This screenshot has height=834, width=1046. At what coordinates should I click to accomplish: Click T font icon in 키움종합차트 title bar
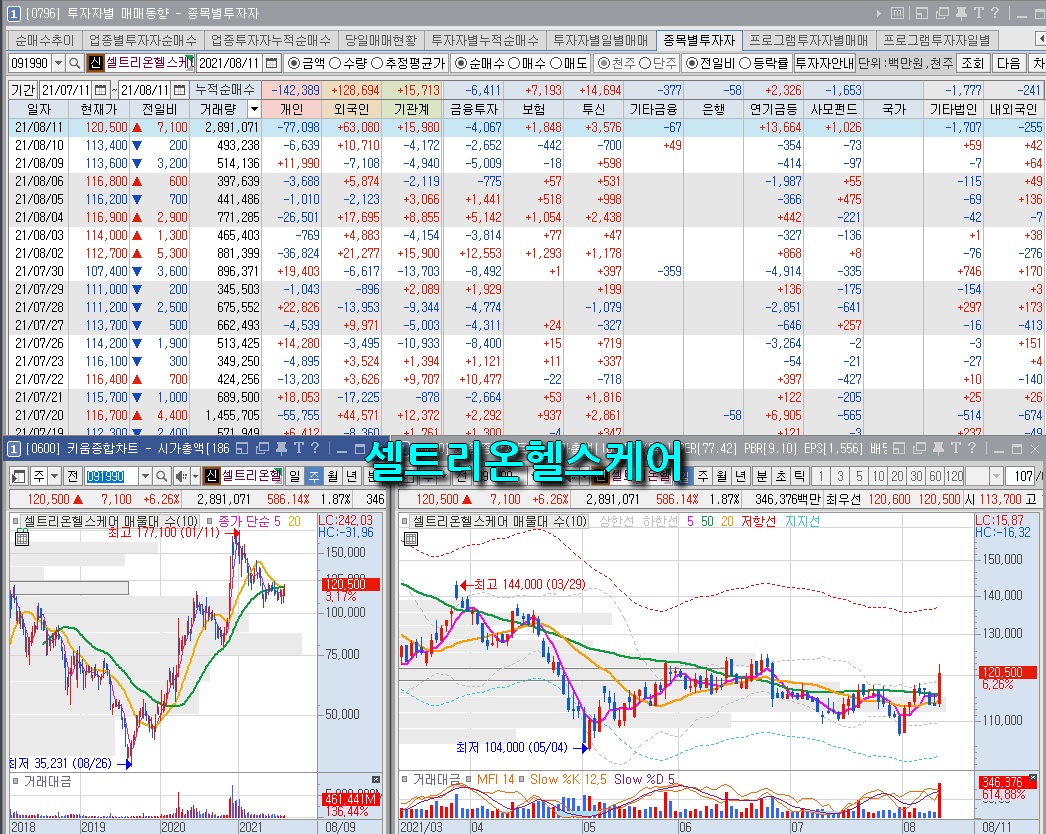298,448
